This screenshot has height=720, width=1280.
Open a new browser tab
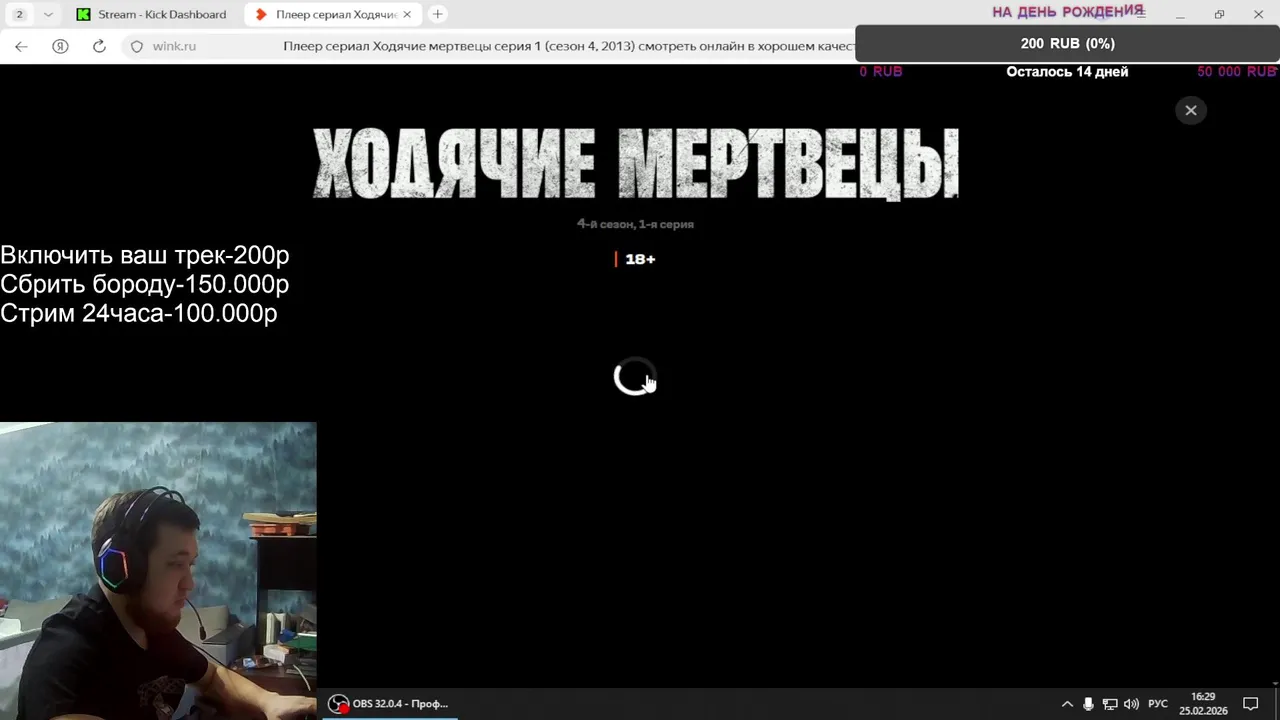tap(437, 14)
